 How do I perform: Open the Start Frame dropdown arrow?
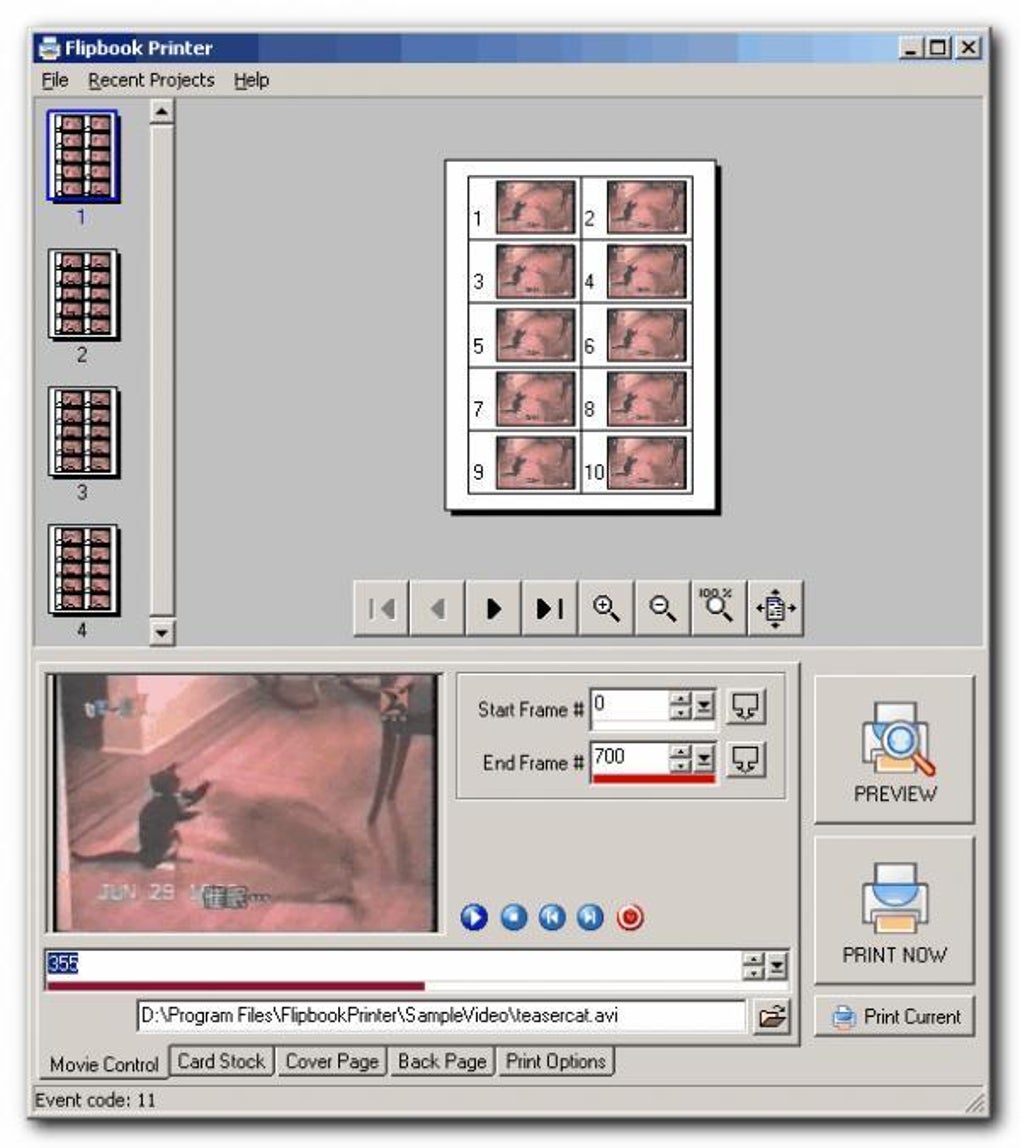pyautogui.click(x=704, y=706)
